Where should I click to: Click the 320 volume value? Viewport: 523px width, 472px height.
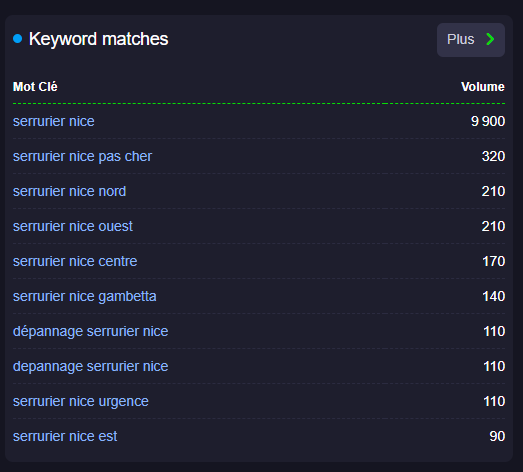click(x=493, y=156)
